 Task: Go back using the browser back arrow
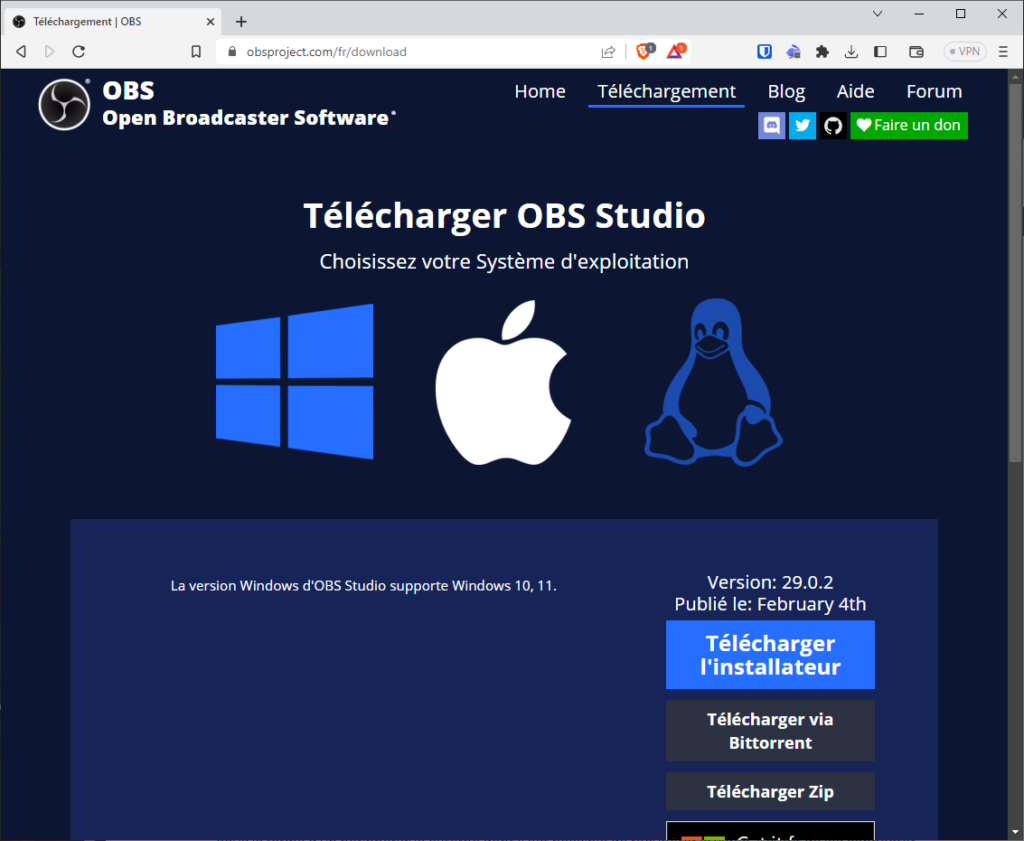[x=22, y=52]
